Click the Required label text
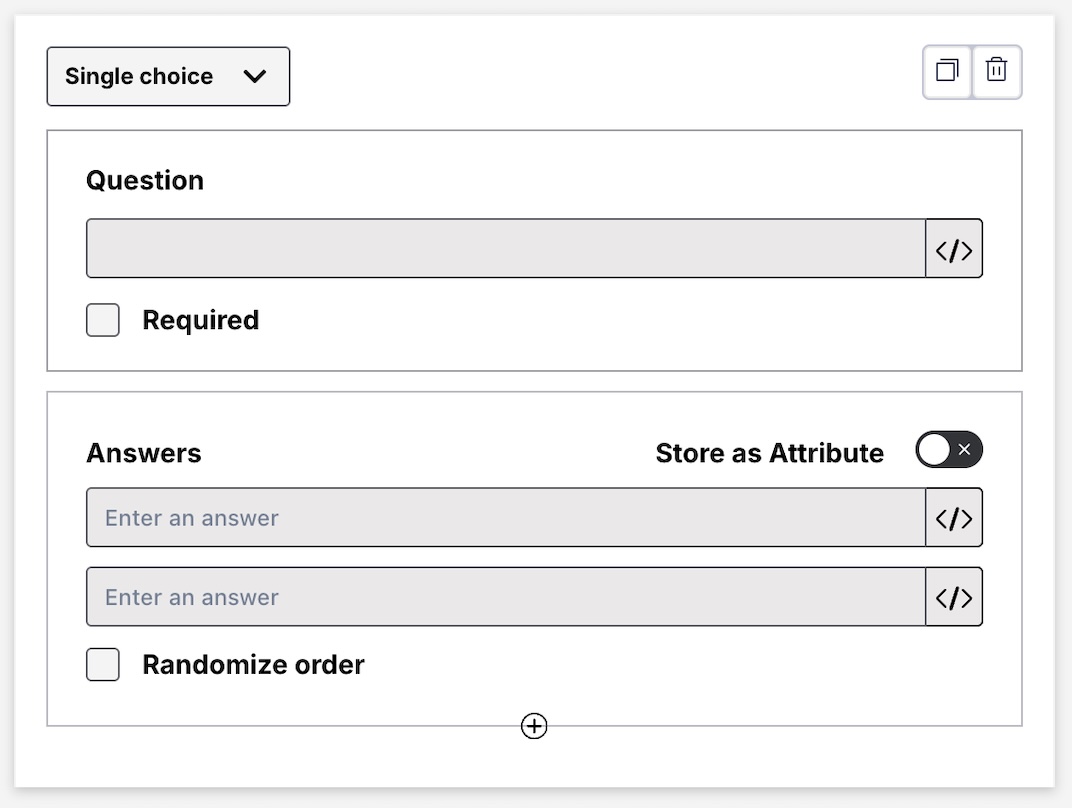The image size is (1072, 808). (201, 321)
